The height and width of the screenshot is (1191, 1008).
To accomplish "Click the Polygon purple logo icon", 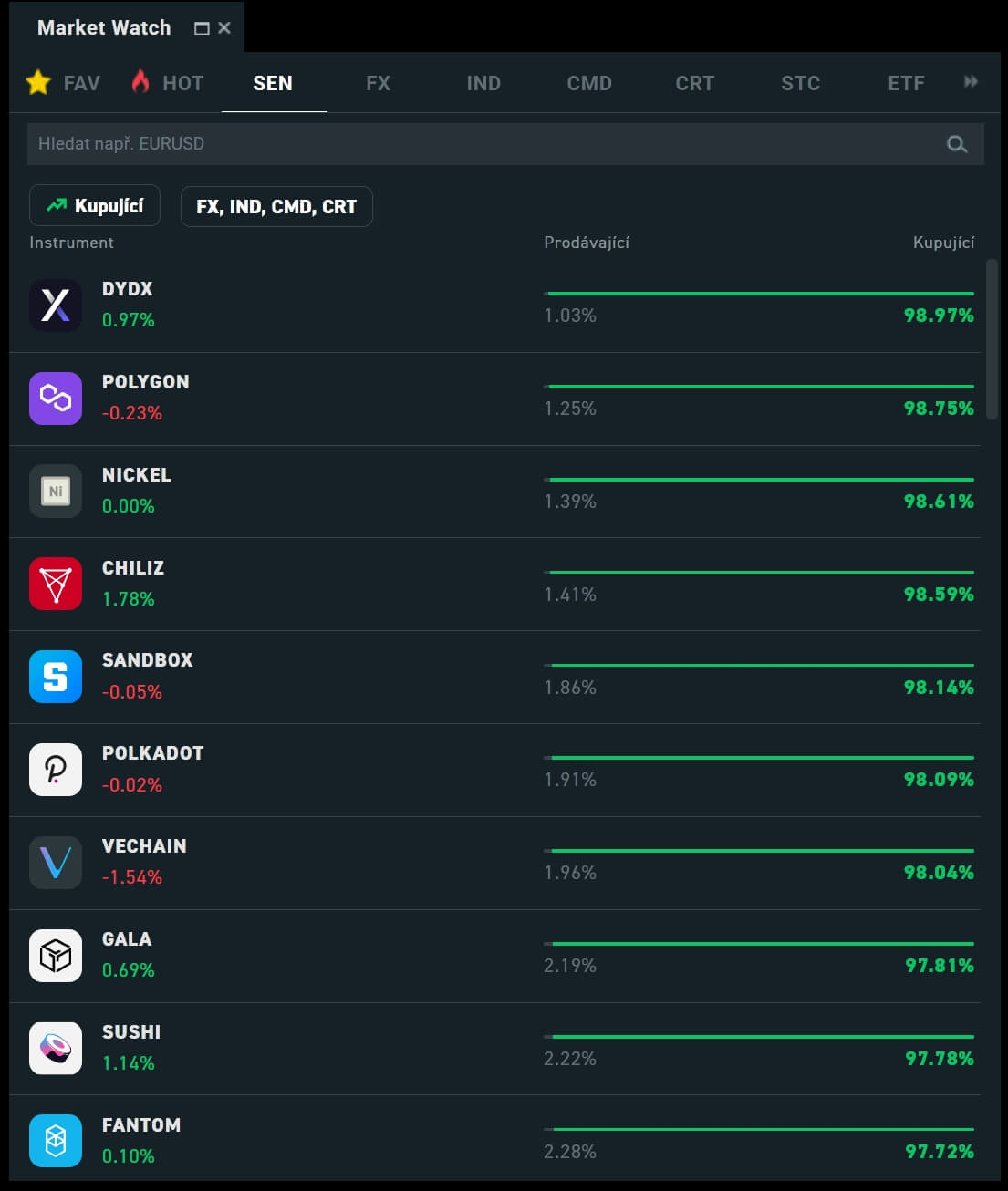I will [56, 398].
